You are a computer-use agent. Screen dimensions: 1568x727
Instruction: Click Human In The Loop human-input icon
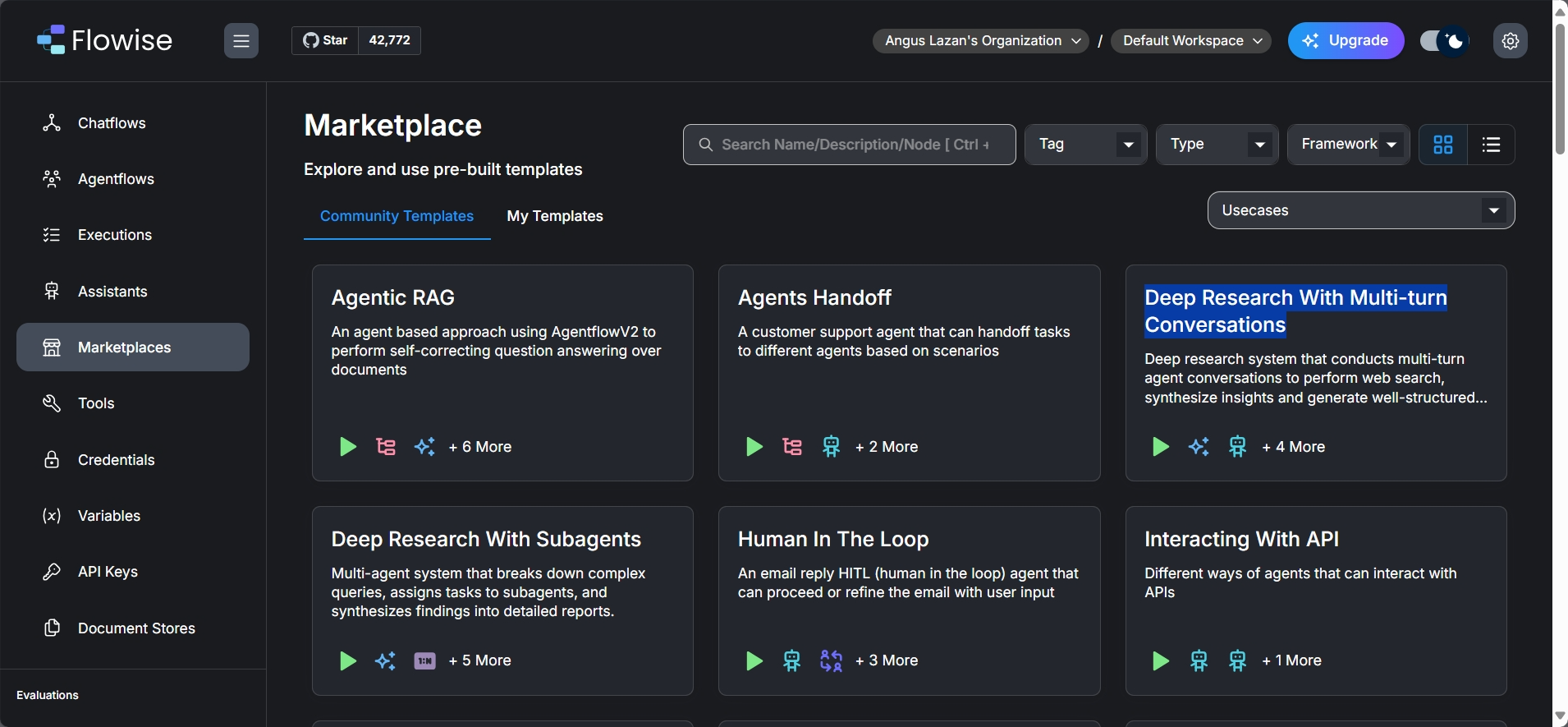pos(832,660)
